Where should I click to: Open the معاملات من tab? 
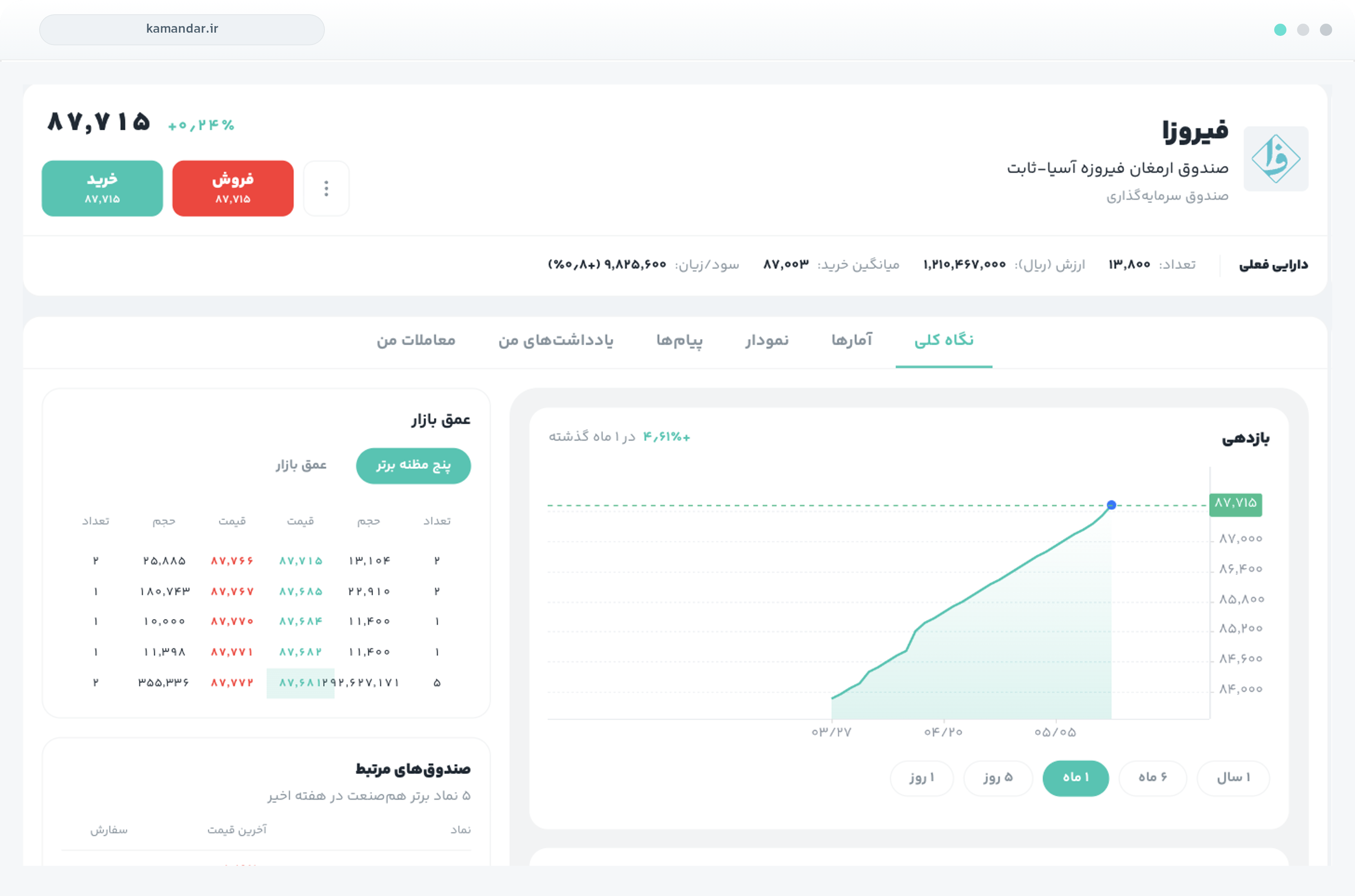[415, 341]
